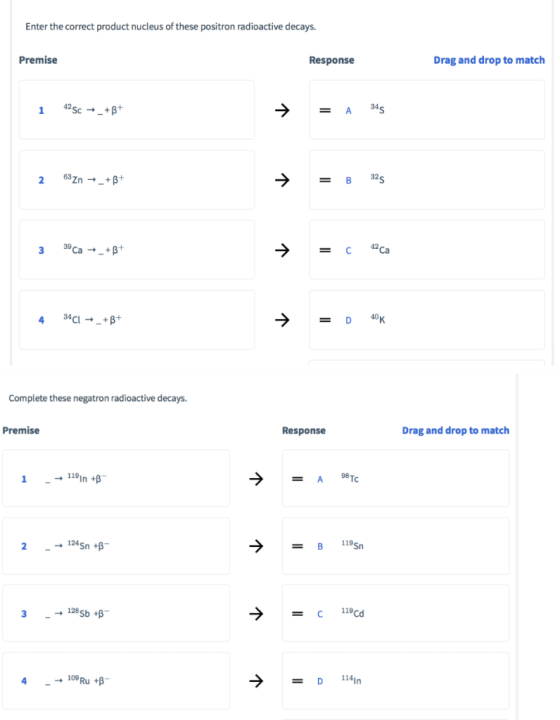Select response card D containing 40K

pyautogui.click(x=427, y=320)
